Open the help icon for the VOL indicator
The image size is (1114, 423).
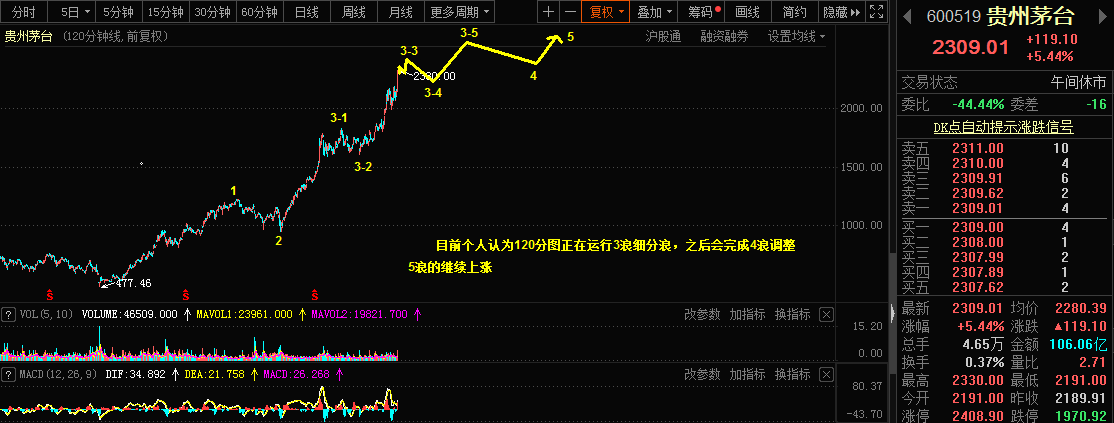(9, 314)
